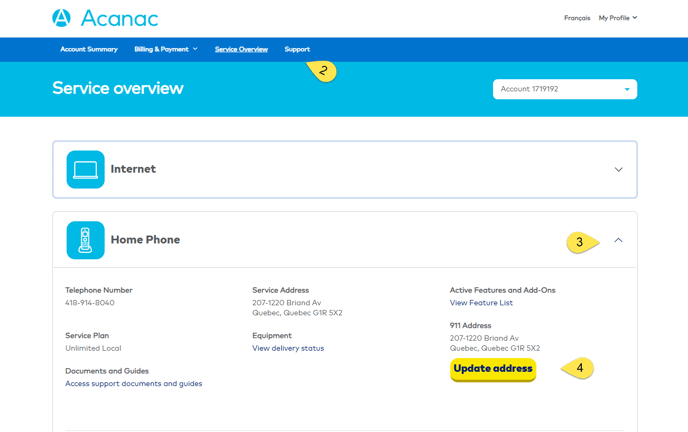Click the Internet section heading
The image size is (688, 432).
(133, 169)
